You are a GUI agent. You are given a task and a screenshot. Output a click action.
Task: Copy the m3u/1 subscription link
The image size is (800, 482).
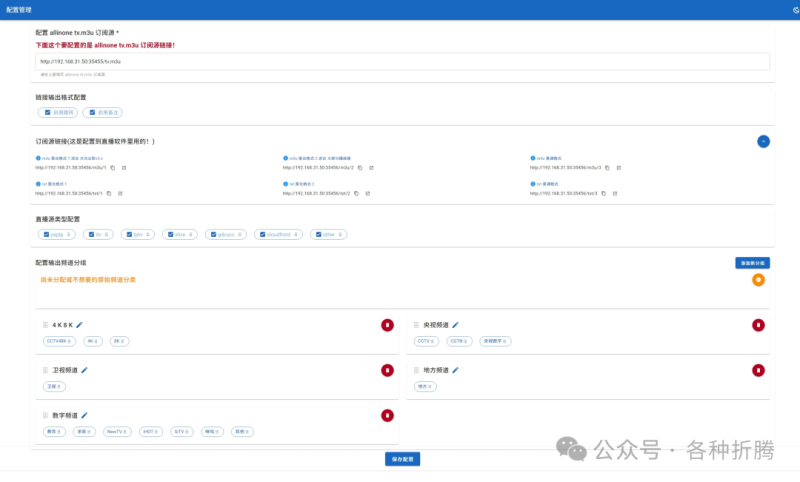(x=112, y=168)
